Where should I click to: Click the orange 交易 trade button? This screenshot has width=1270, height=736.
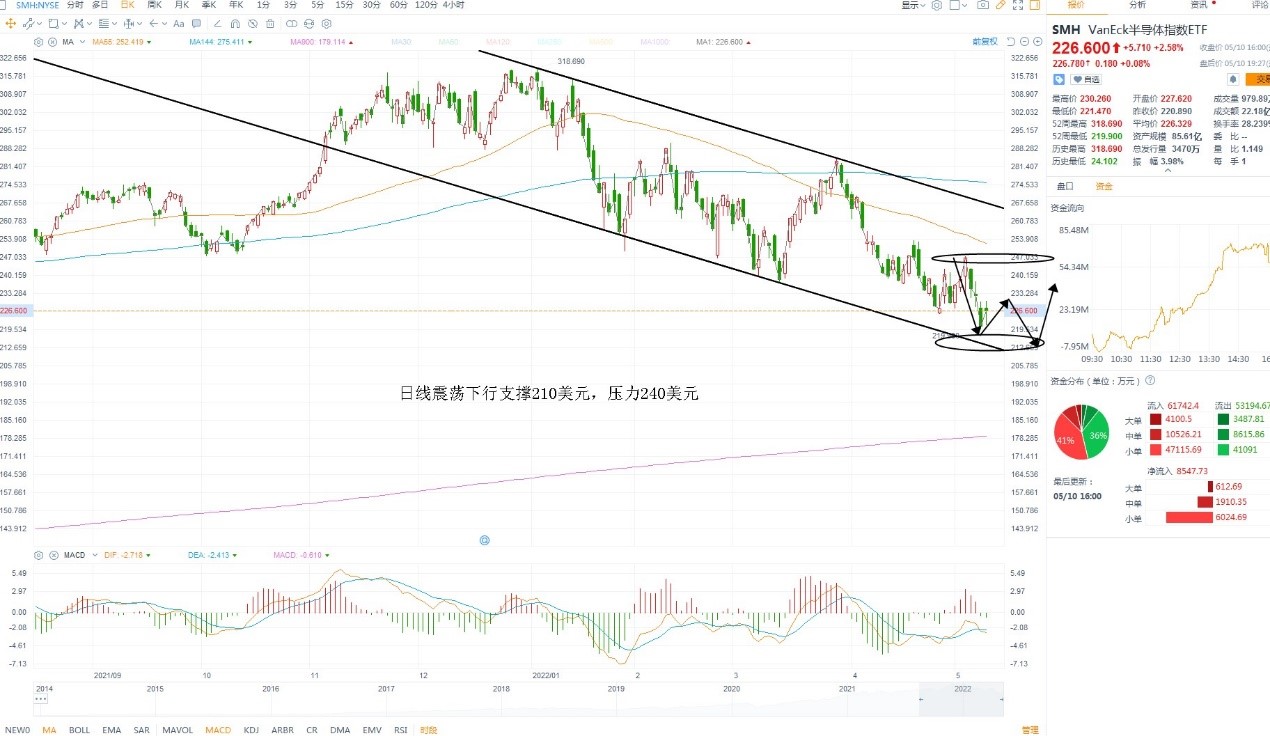click(x=1258, y=80)
